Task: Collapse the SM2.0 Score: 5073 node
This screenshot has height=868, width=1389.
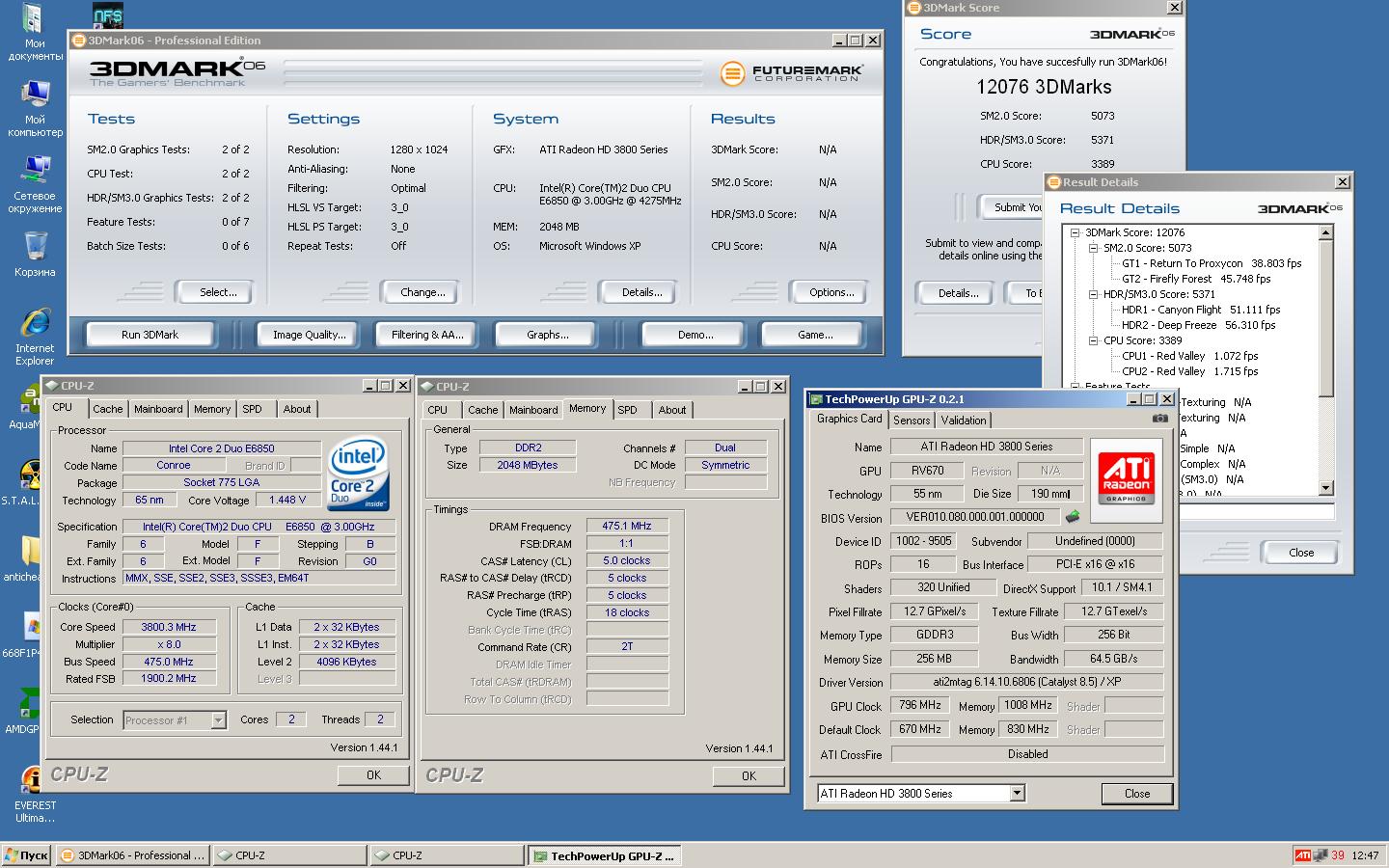Action: (1094, 248)
